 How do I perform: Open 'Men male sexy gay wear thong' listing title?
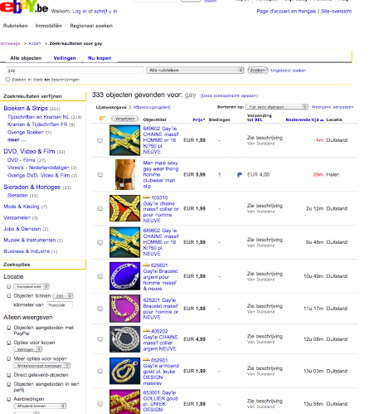[161, 175]
